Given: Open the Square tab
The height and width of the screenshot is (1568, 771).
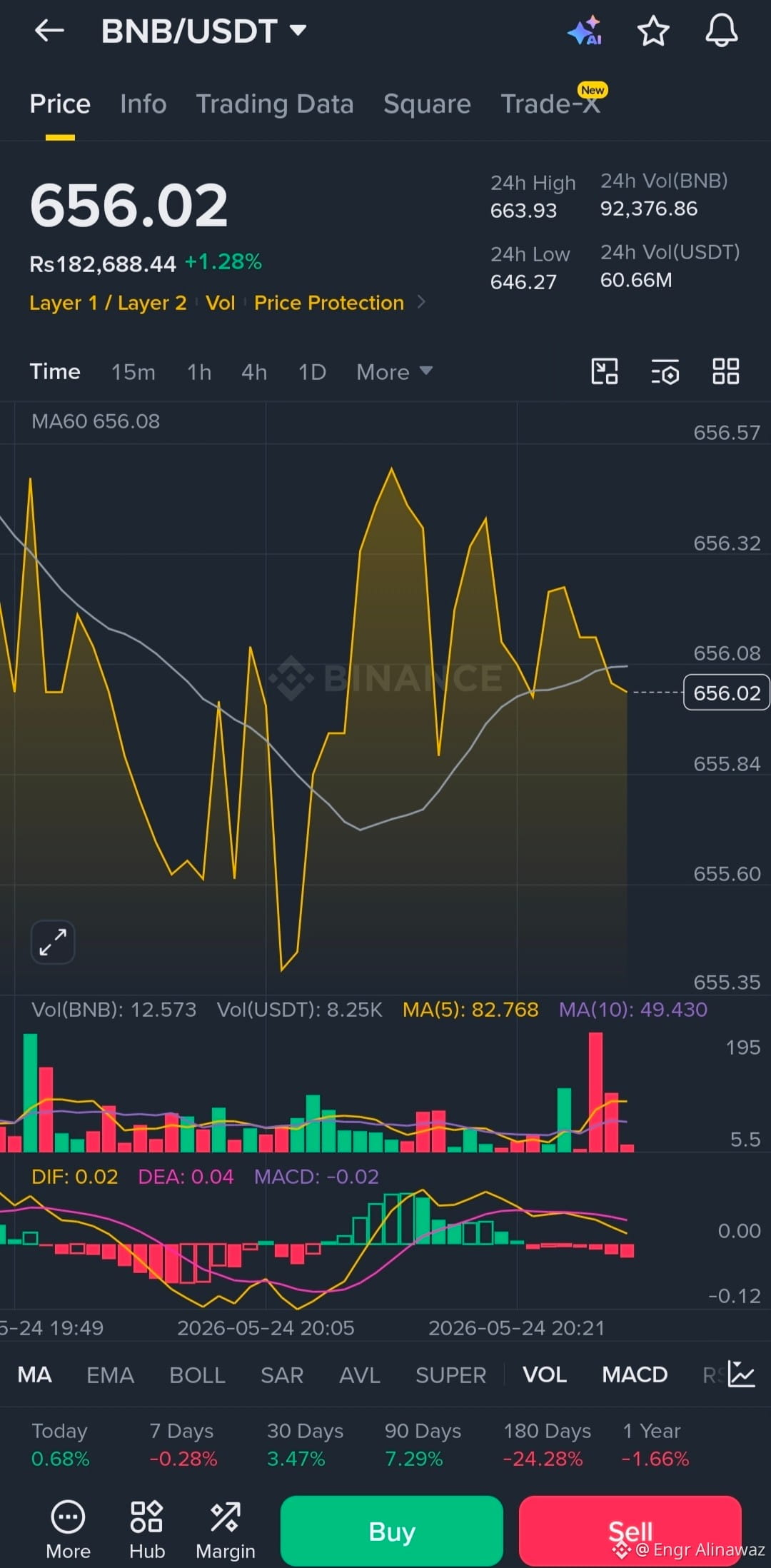Looking at the screenshot, I should (x=427, y=104).
